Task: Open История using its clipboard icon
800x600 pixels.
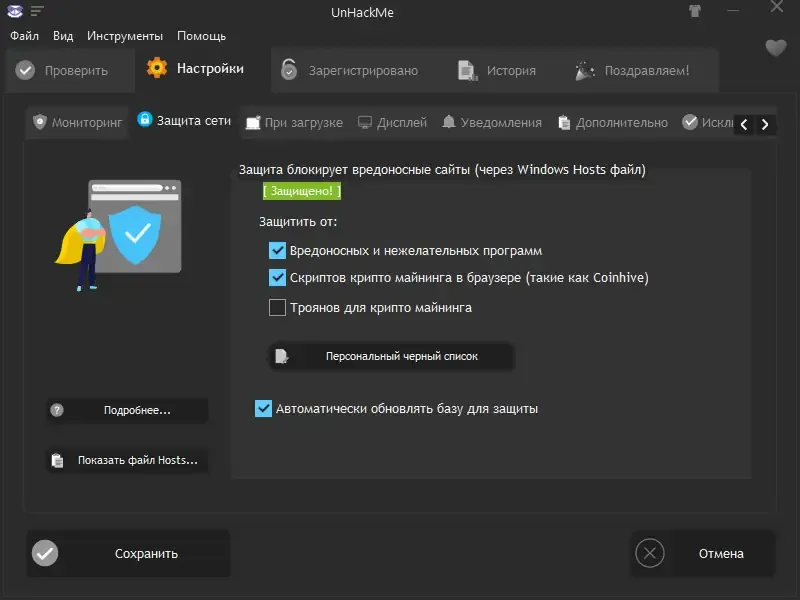Action: pos(465,70)
